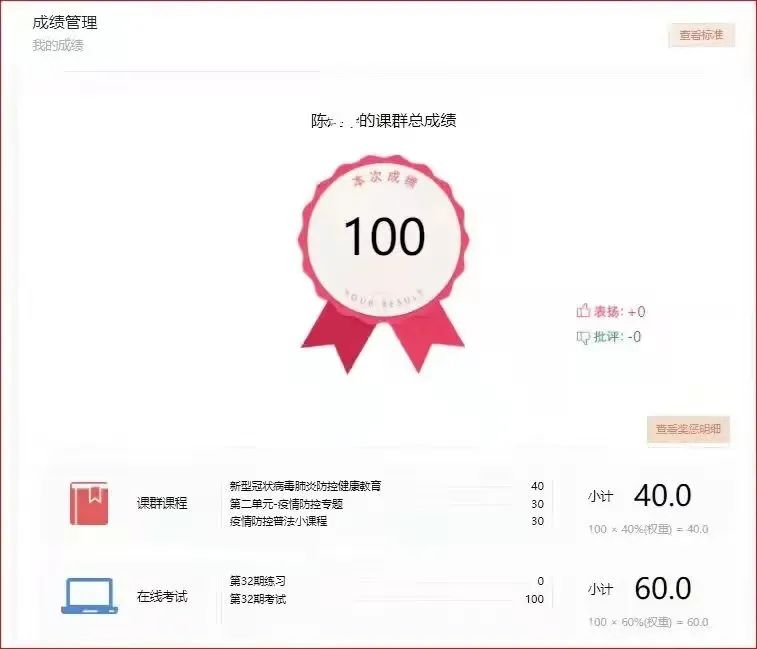Image resolution: width=757 pixels, height=649 pixels.
Task: Open course 疫情防控普法小课程
Action: pos(278,522)
